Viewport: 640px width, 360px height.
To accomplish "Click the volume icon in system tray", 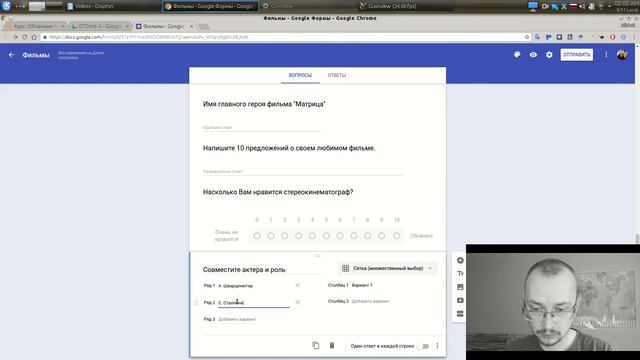I will coord(582,6).
